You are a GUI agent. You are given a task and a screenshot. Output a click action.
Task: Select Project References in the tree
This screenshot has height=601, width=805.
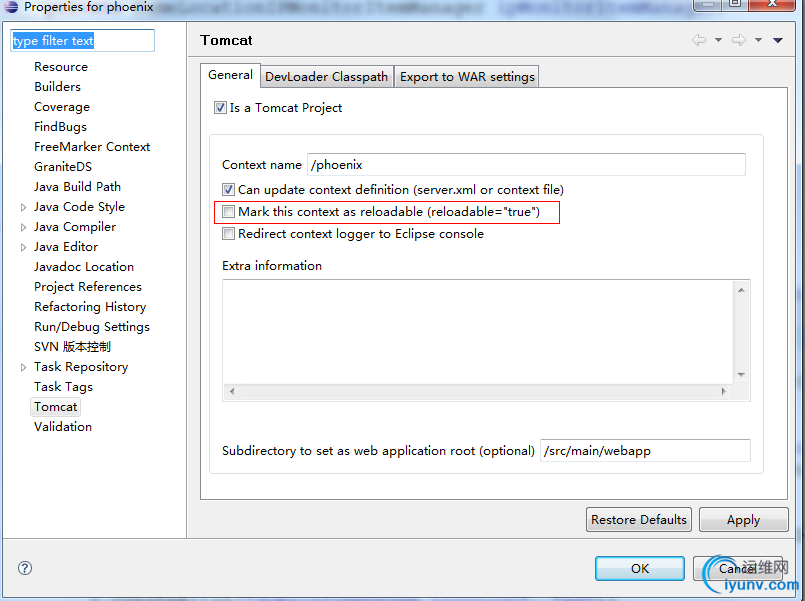coord(88,287)
